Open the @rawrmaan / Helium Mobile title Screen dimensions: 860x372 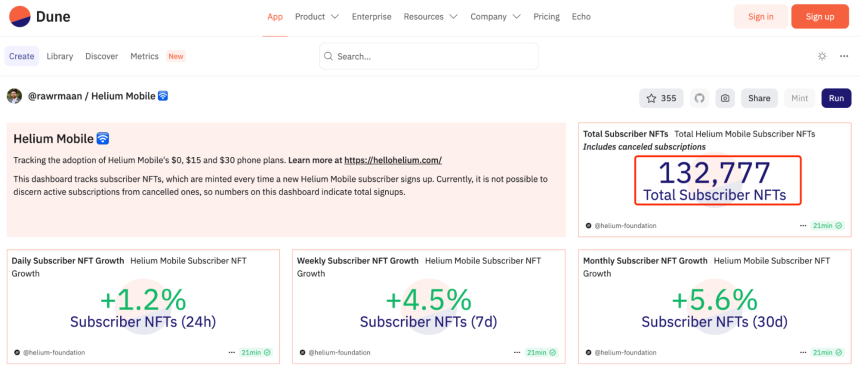click(98, 96)
